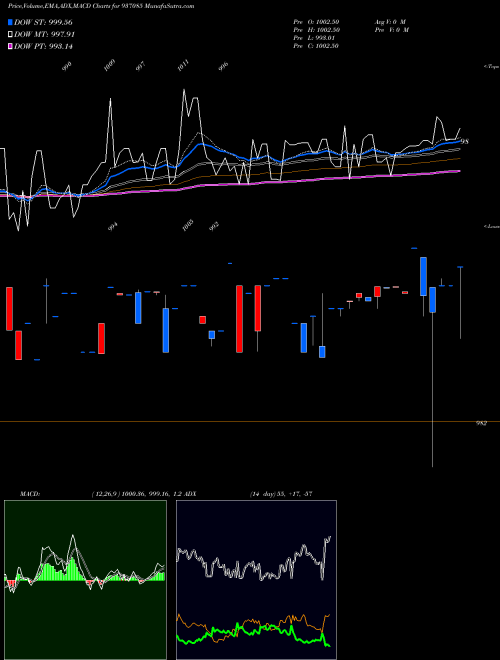Click the Pre O: 1002.50 value

[x=316, y=21]
